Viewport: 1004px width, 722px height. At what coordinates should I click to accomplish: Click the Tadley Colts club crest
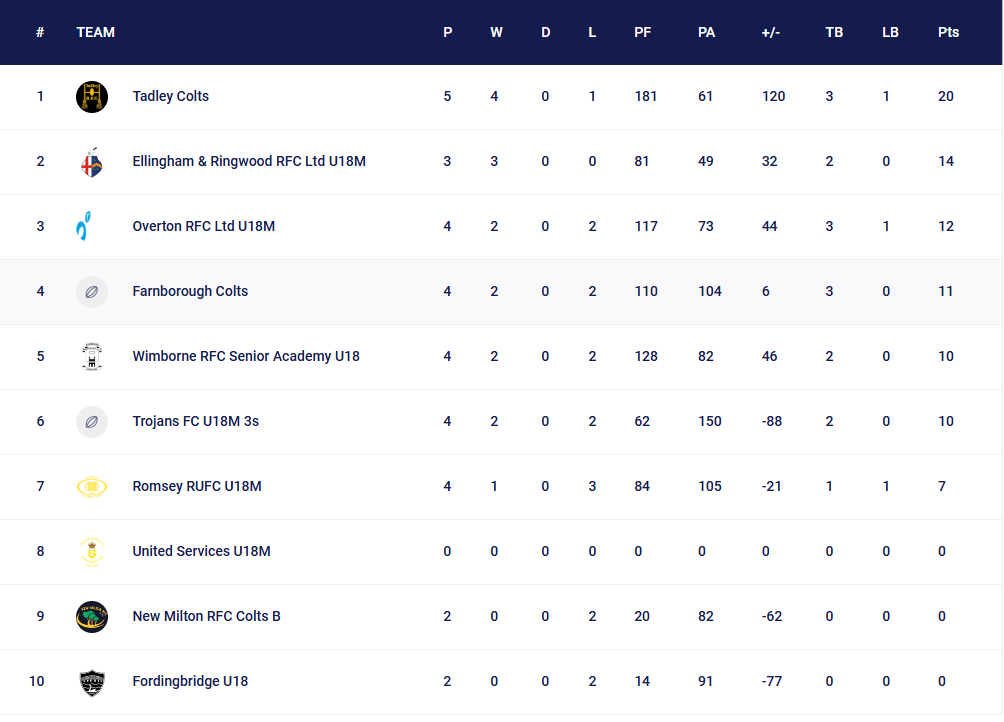(92, 97)
